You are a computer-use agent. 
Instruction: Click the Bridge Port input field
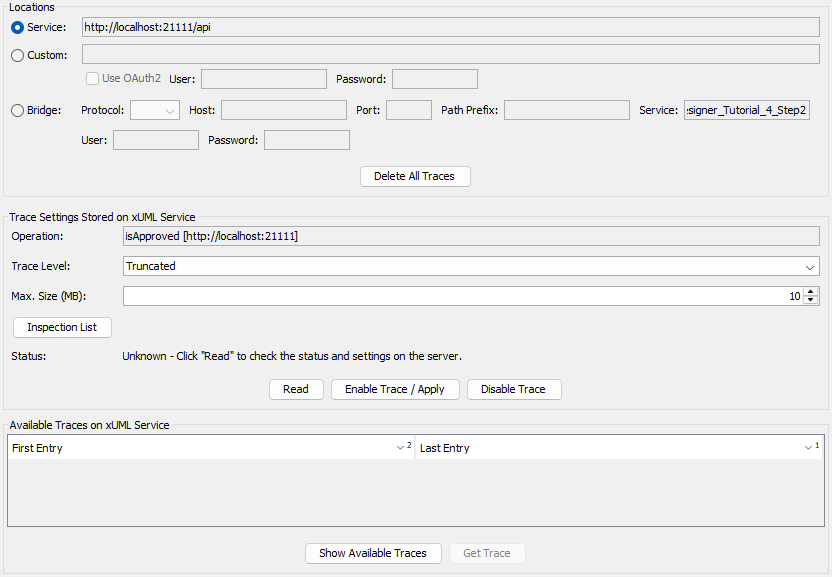pos(408,110)
